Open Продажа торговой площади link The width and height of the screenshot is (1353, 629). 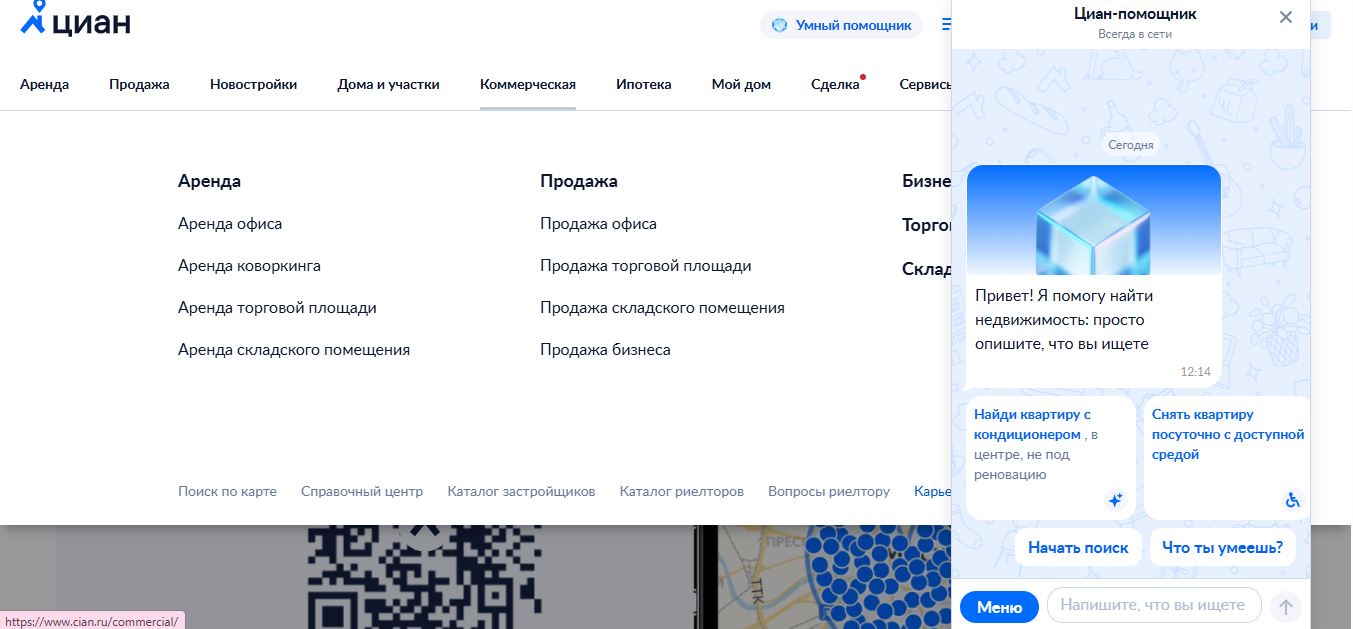(646, 266)
